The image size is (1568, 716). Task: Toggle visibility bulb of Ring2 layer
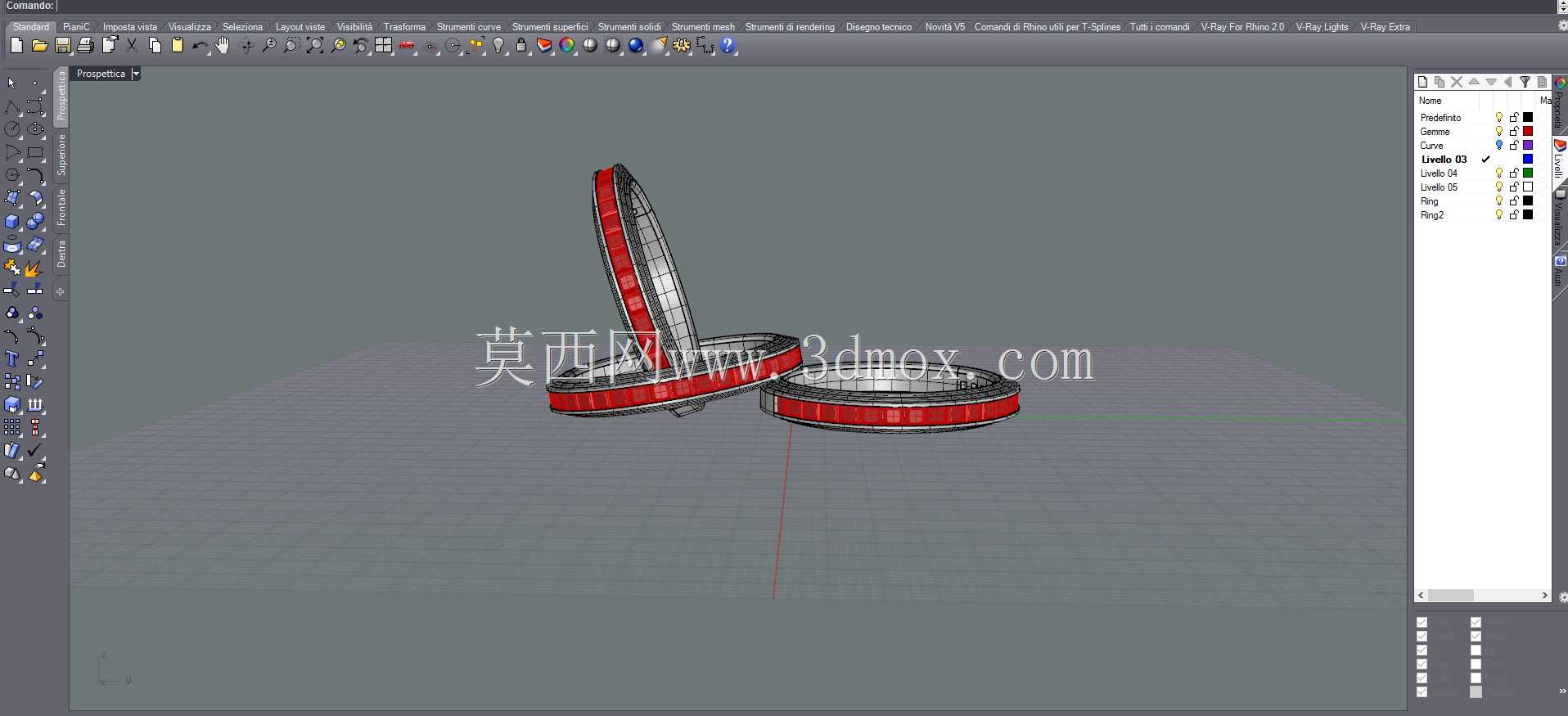1499,215
